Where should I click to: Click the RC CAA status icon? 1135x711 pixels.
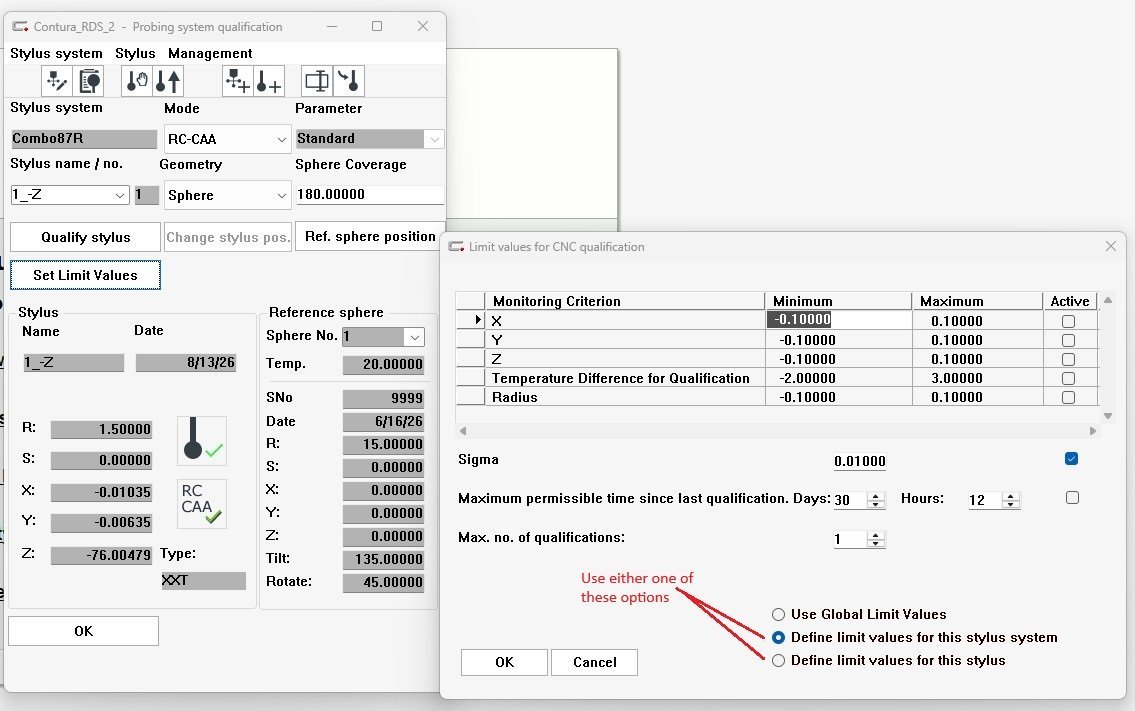tap(202, 503)
